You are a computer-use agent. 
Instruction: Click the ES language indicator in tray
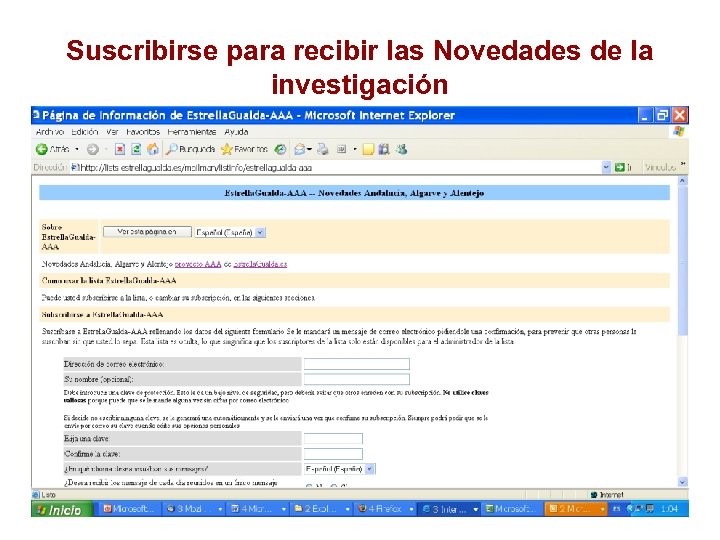[617, 509]
